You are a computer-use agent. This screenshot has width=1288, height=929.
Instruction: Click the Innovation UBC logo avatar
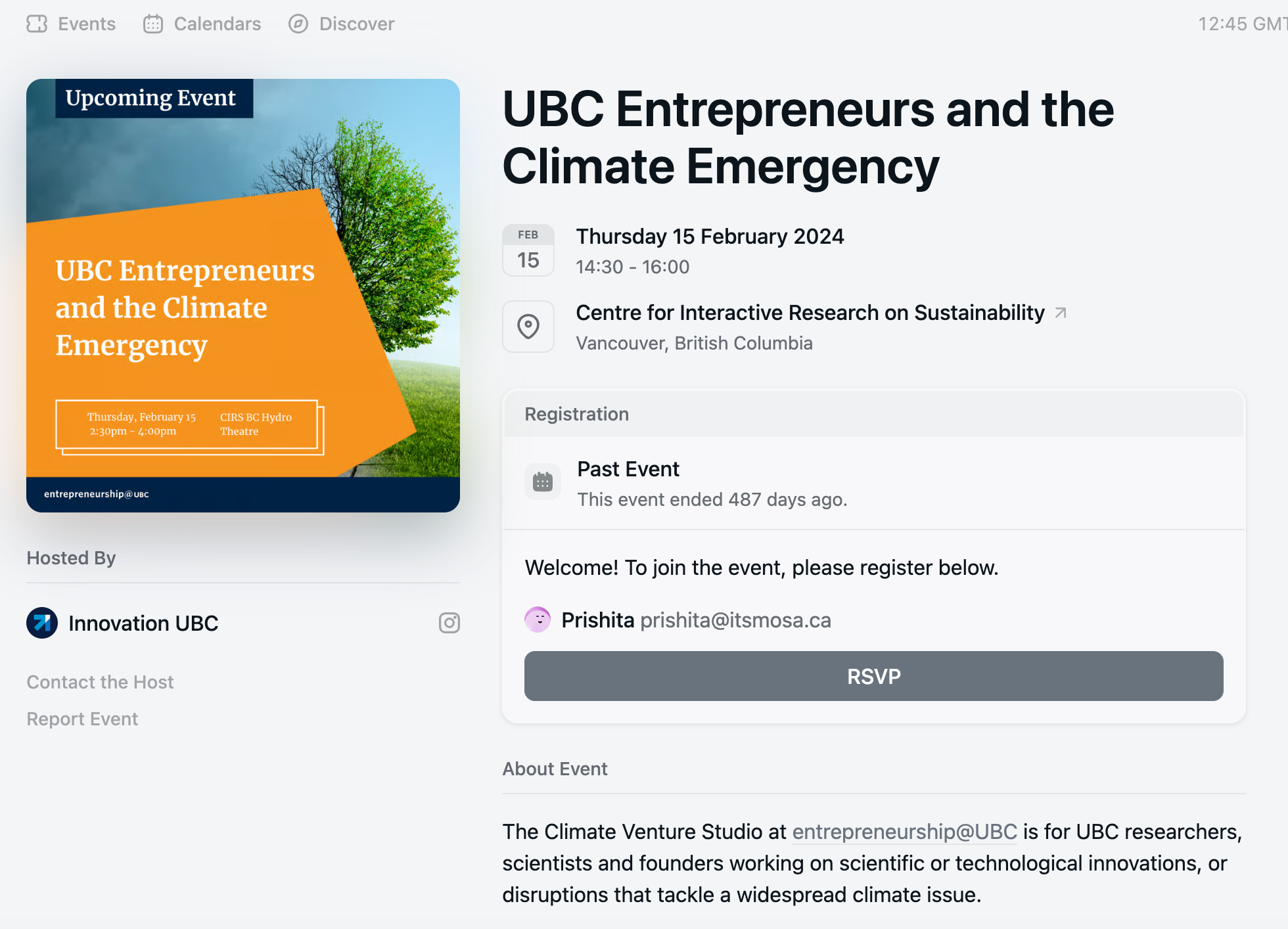click(x=42, y=623)
